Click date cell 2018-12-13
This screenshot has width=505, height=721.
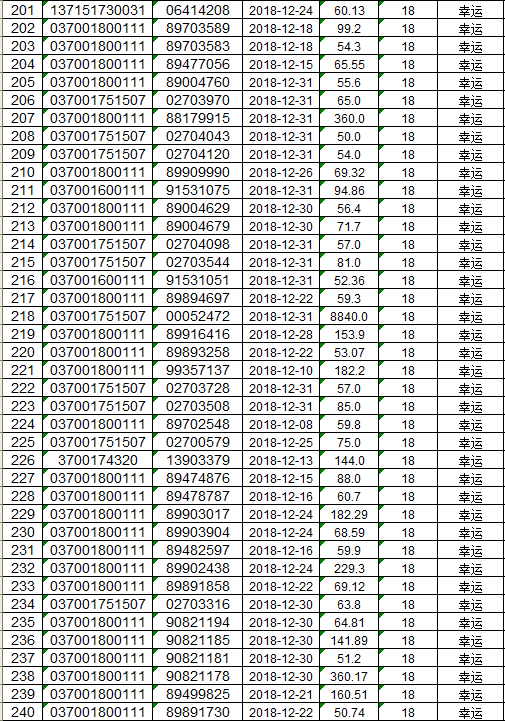point(281,460)
